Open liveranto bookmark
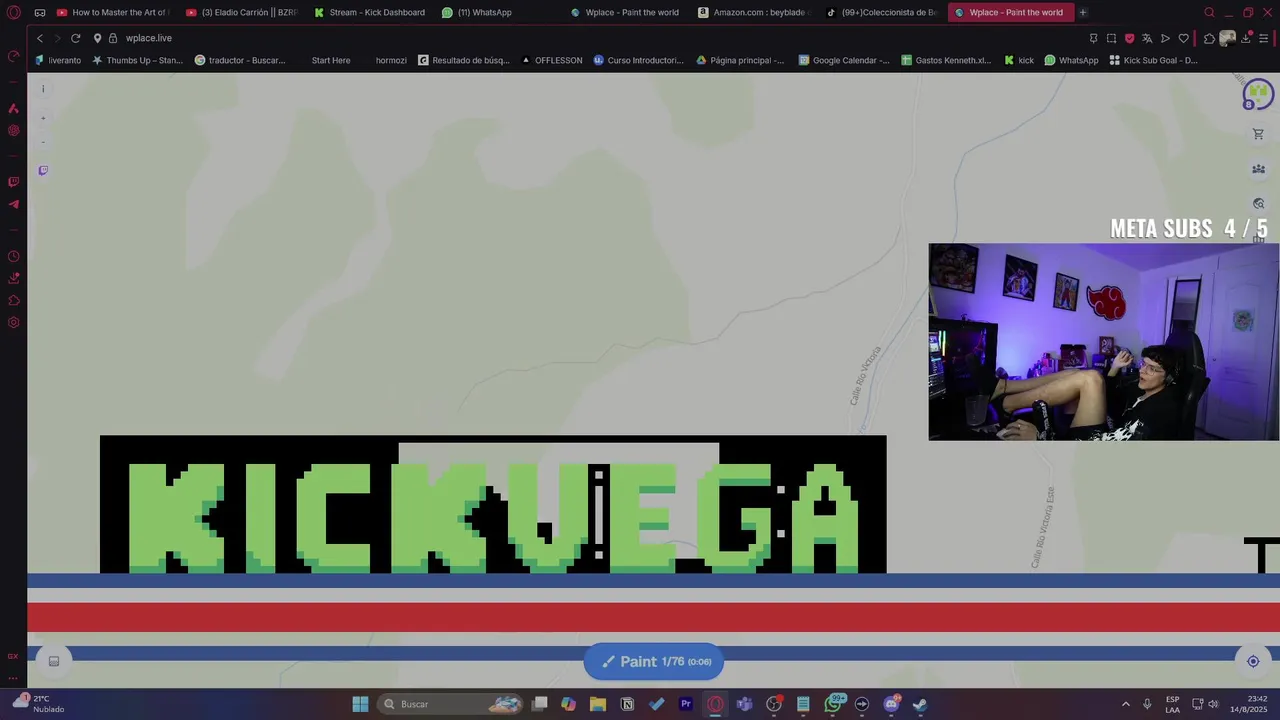The image size is (1280, 720). pos(58,60)
